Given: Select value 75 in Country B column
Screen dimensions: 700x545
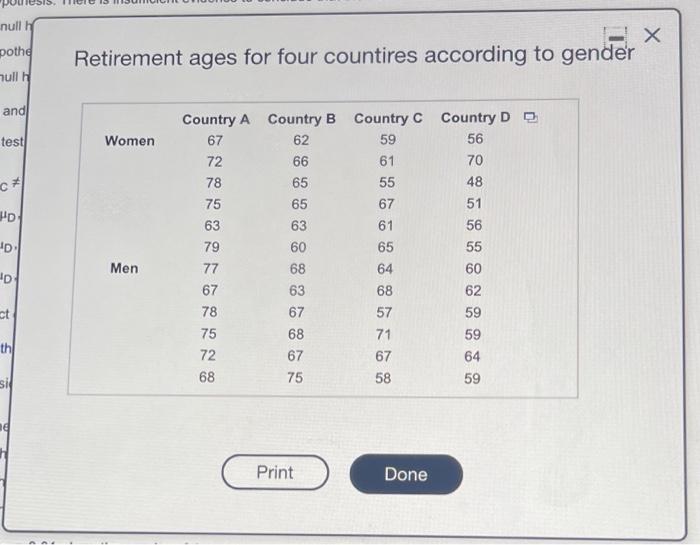Looking at the screenshot, I should point(295,378).
